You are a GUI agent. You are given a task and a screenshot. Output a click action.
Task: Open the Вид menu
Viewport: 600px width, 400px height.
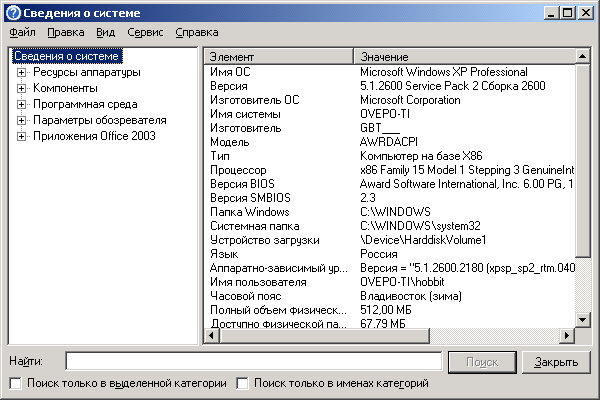coord(105,33)
